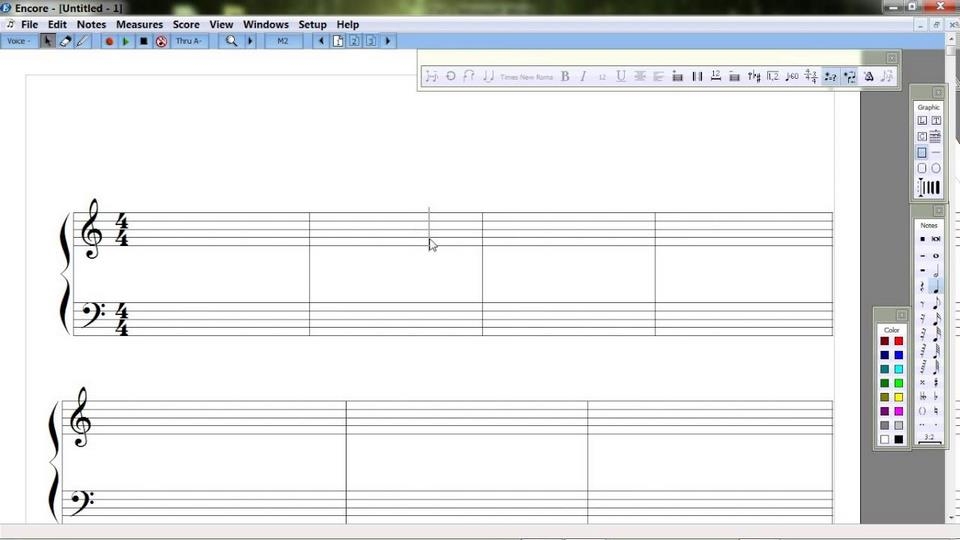Pick the black color swatch

898,440
